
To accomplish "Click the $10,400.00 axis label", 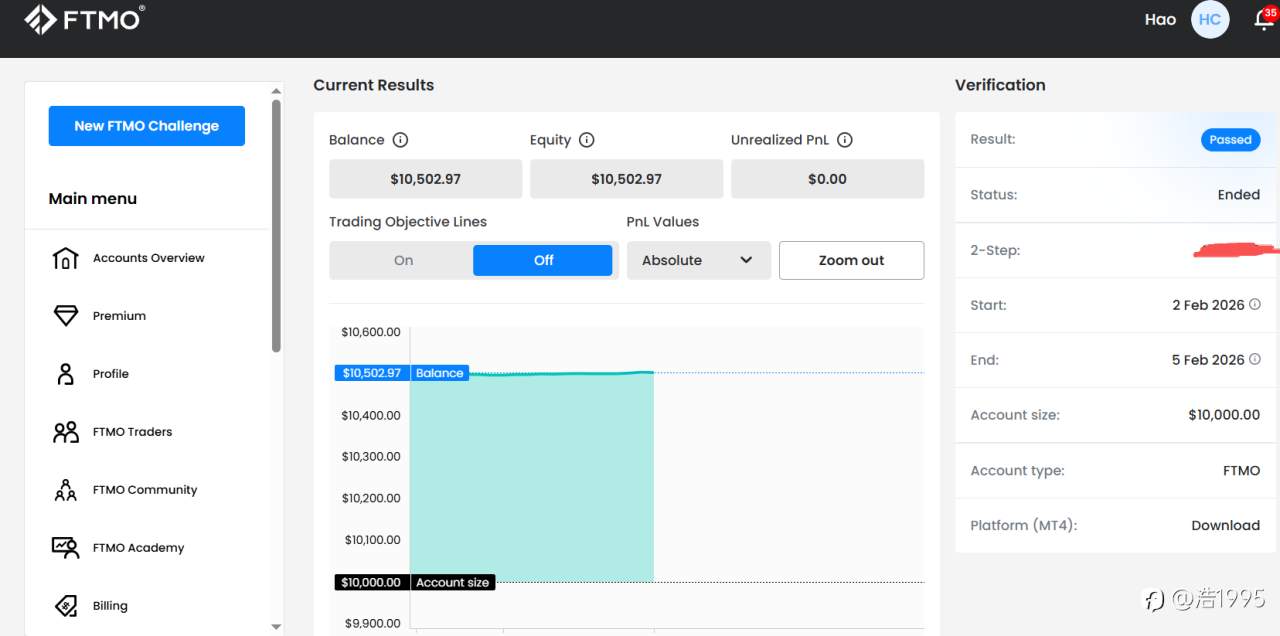I will 371,415.
